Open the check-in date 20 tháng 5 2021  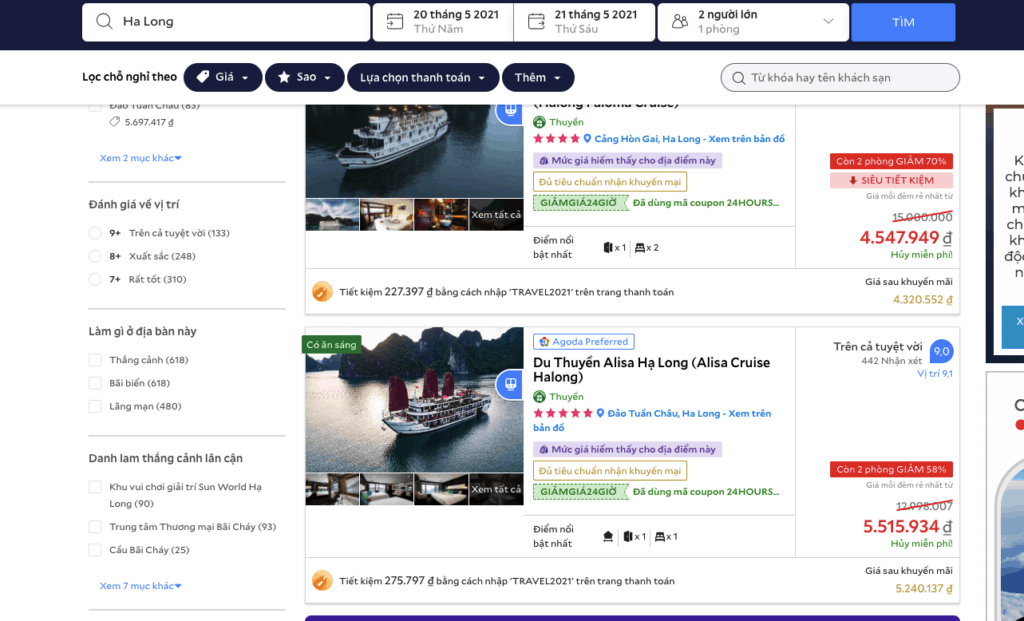[x=443, y=22]
